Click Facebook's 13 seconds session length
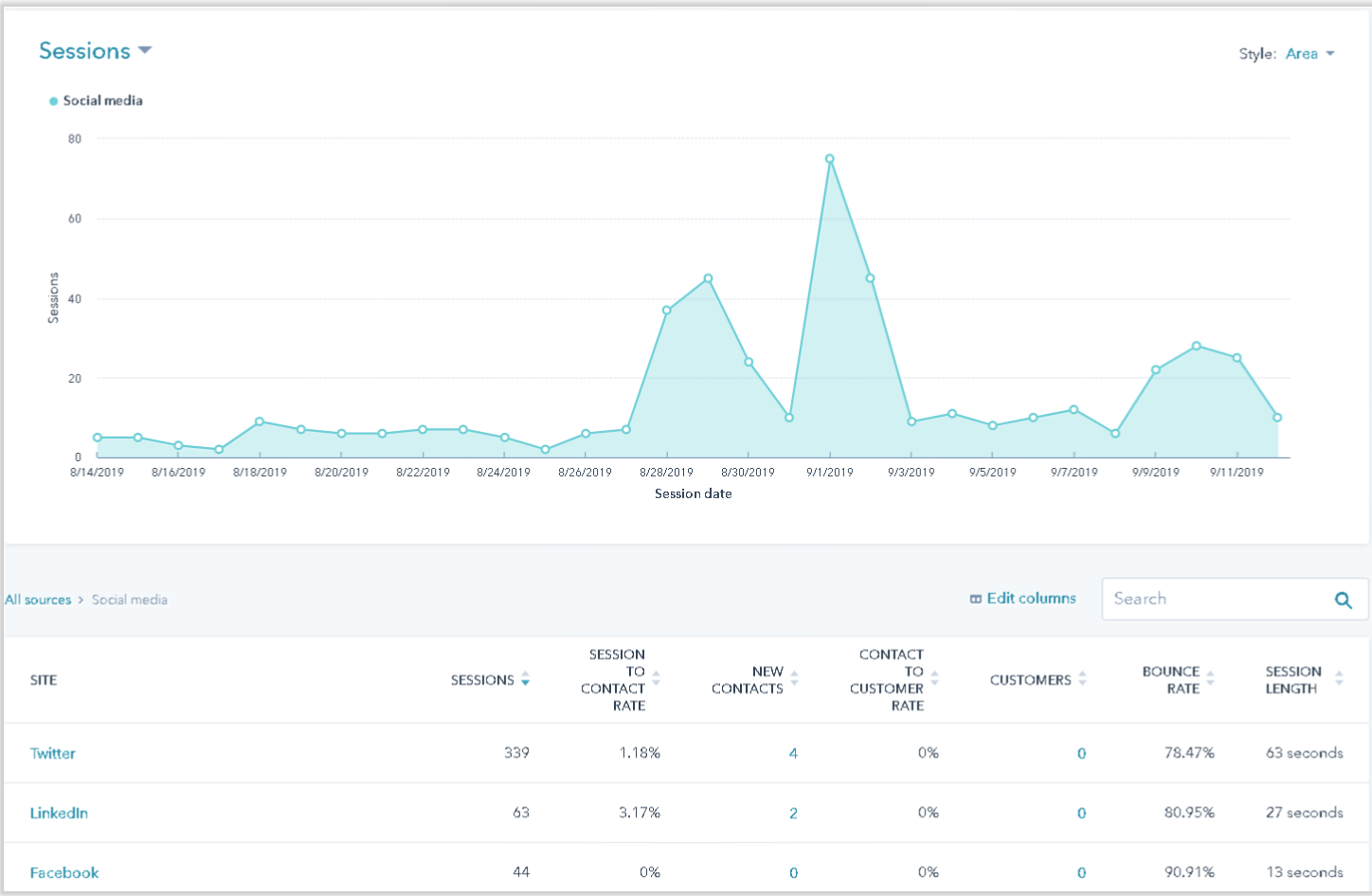Image resolution: width=1372 pixels, height=896 pixels. pos(1305,872)
